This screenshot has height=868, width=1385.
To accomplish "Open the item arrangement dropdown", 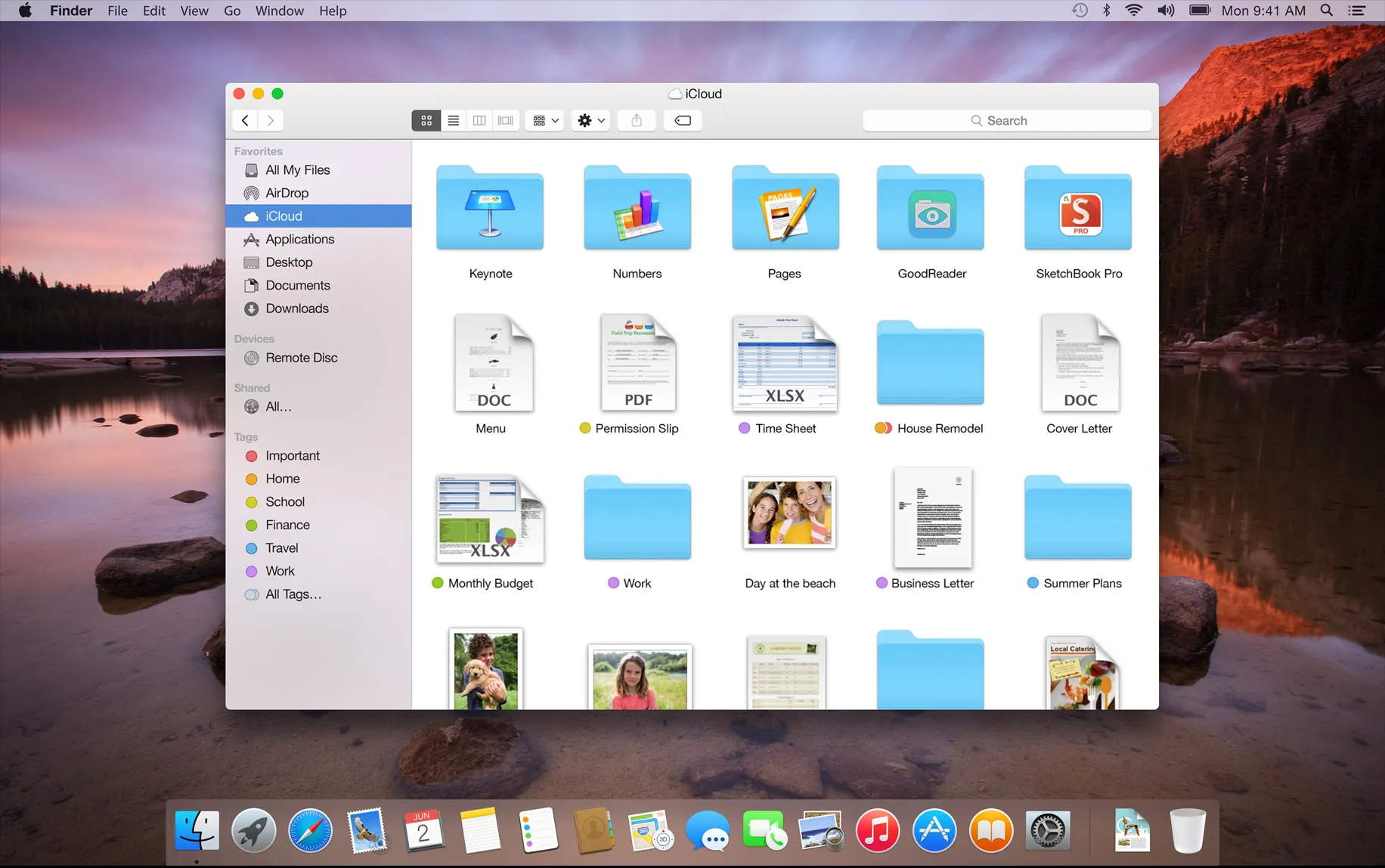I will point(544,120).
